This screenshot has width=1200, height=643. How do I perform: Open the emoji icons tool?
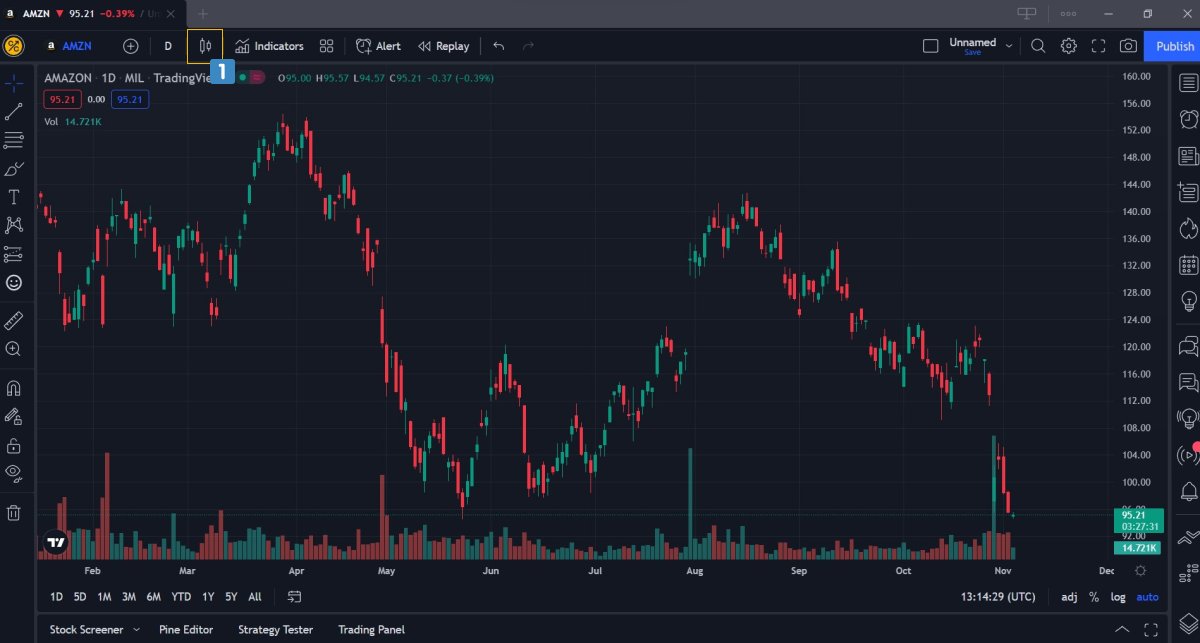pyautogui.click(x=14, y=283)
